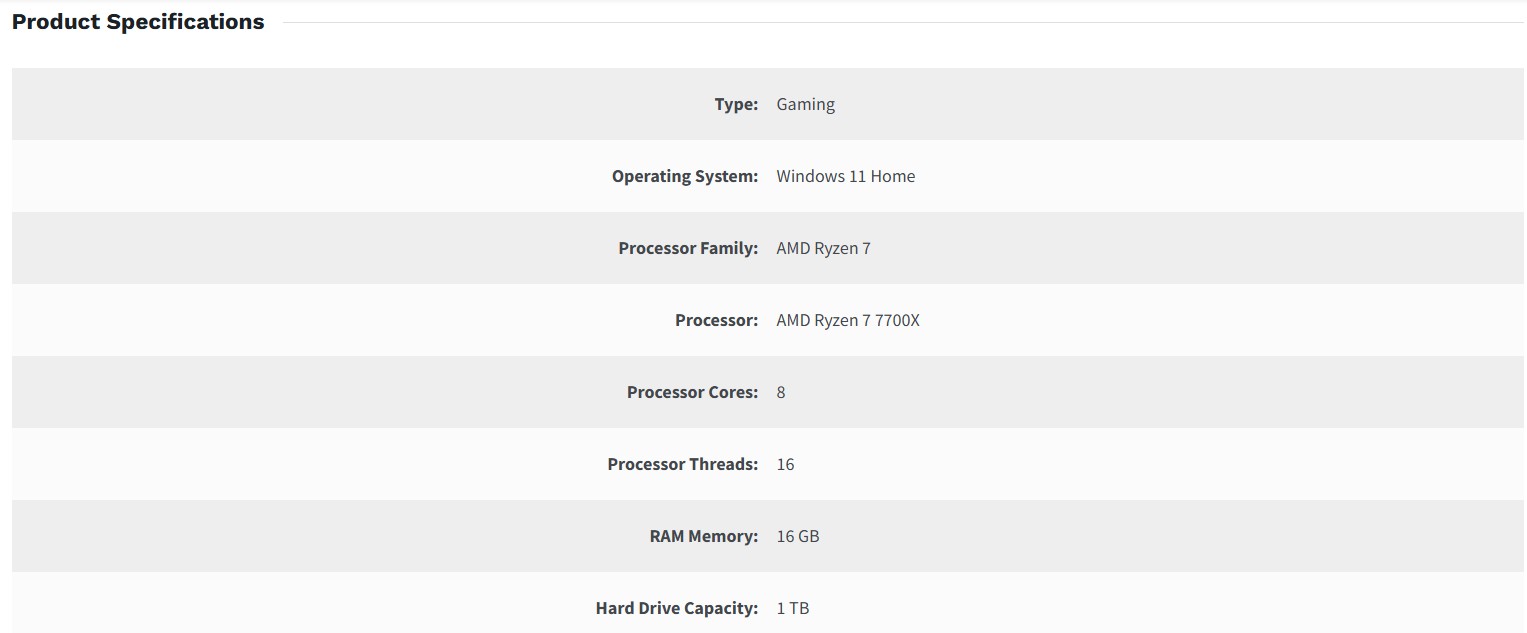Click the divider line beside Product Specifications

(x=900, y=22)
